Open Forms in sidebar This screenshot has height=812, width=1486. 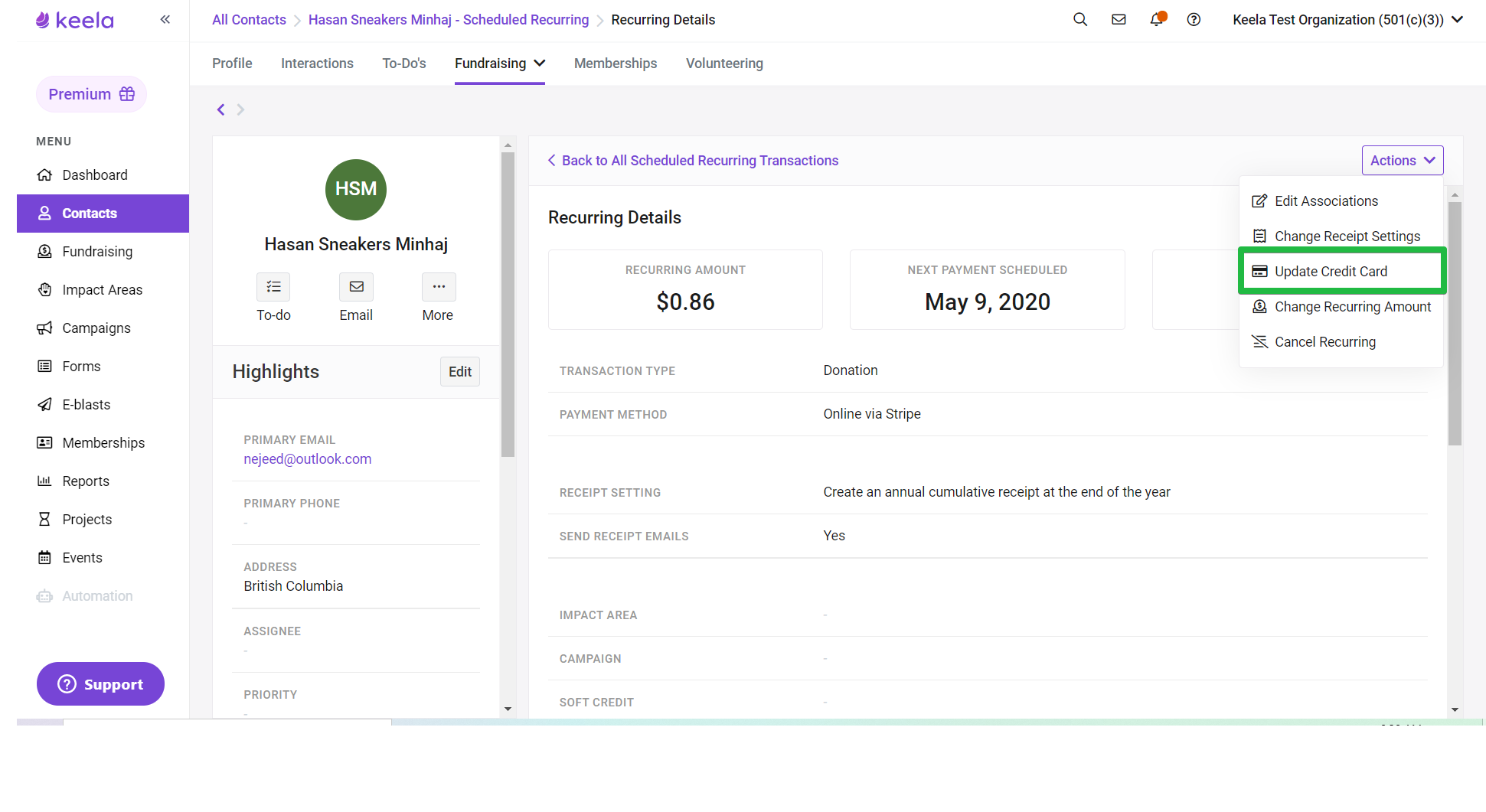pos(103,367)
